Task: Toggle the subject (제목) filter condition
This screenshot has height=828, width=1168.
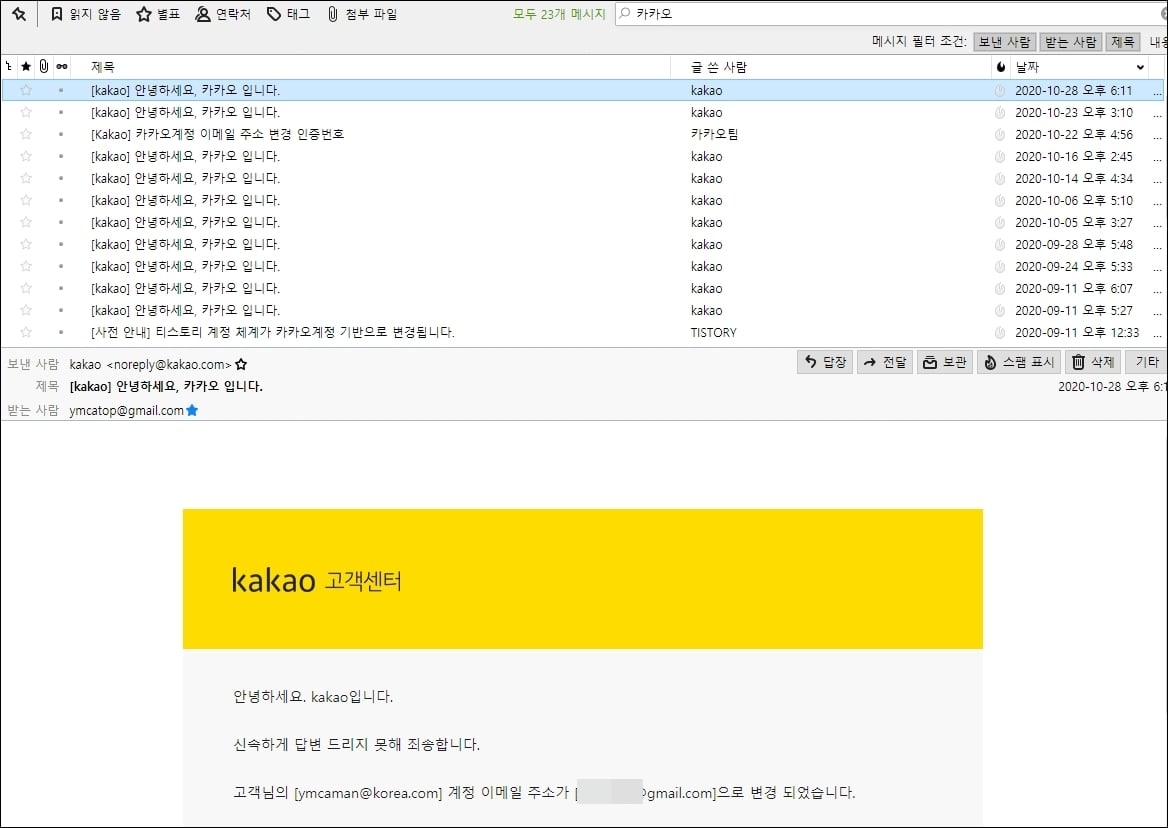Action: point(1123,42)
